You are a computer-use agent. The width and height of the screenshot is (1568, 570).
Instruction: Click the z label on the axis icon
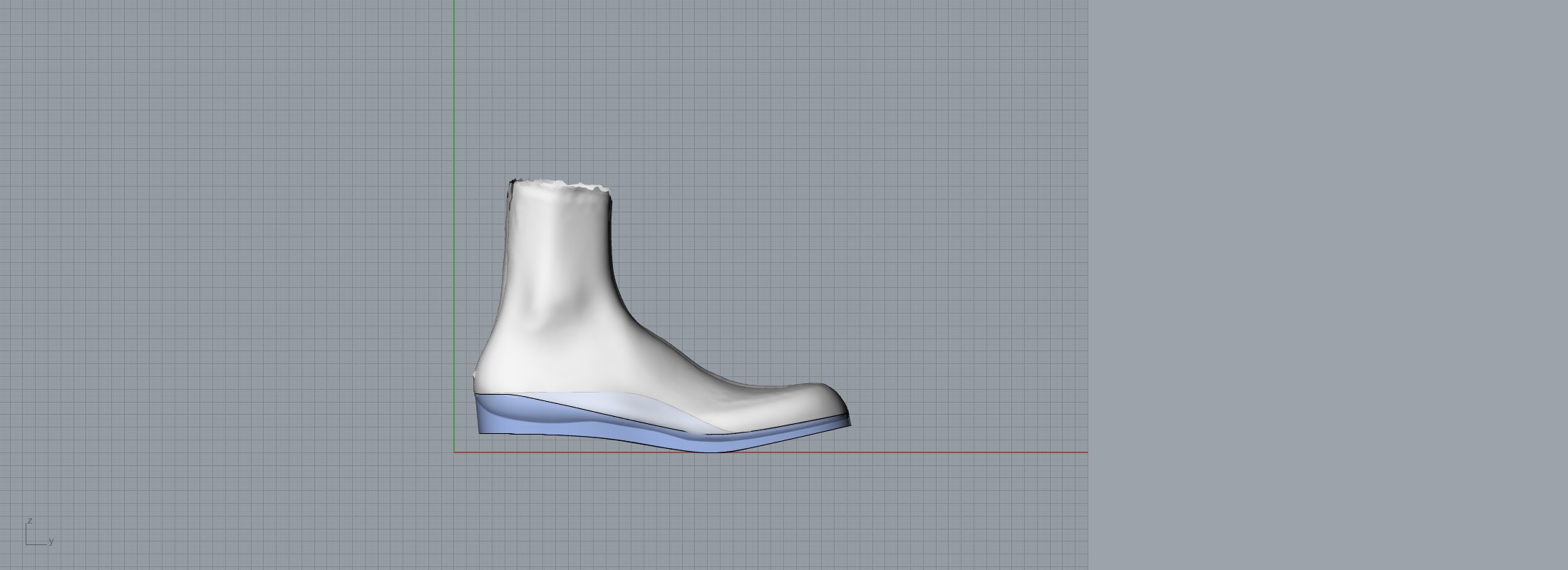click(29, 521)
